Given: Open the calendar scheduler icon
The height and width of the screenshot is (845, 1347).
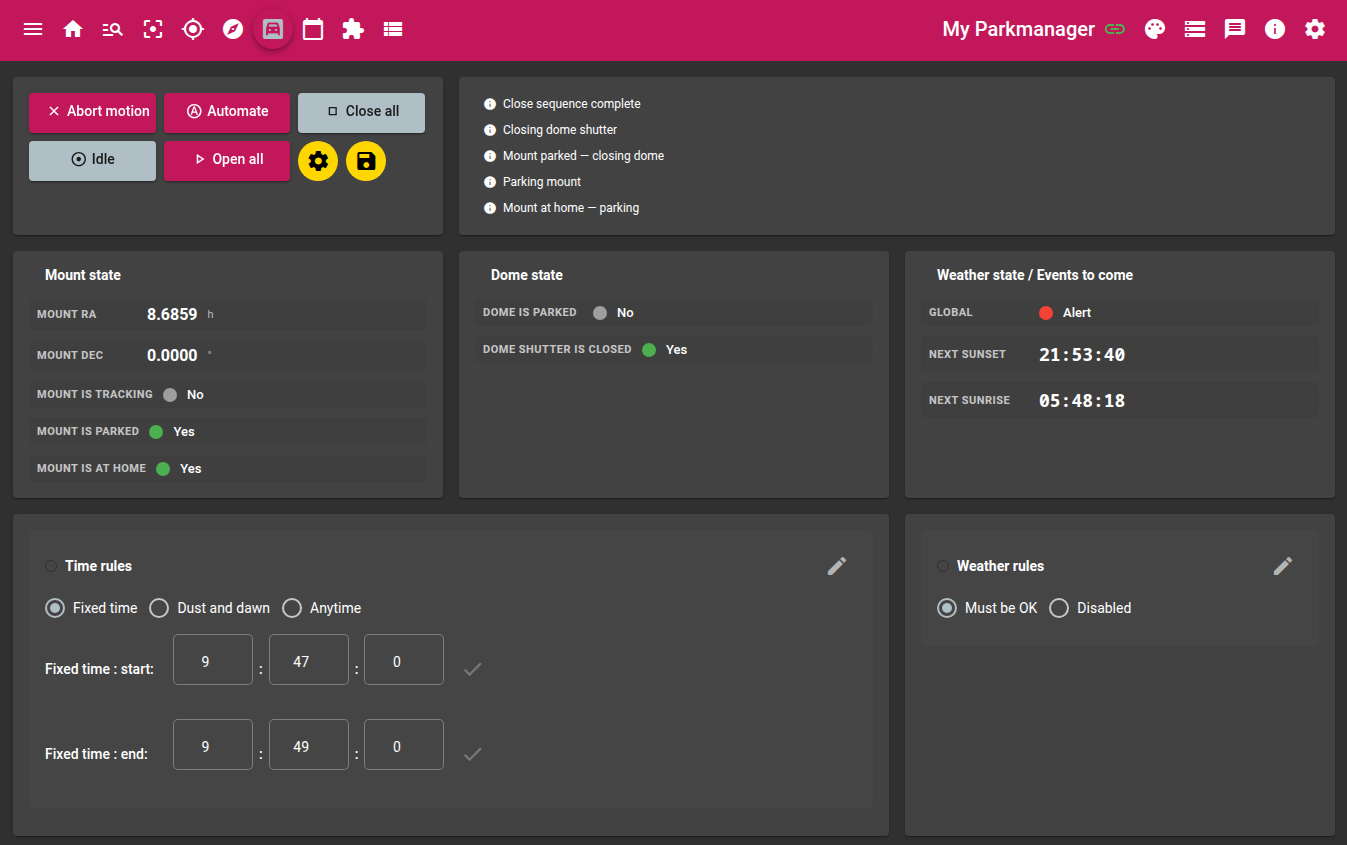Looking at the screenshot, I should click(313, 29).
